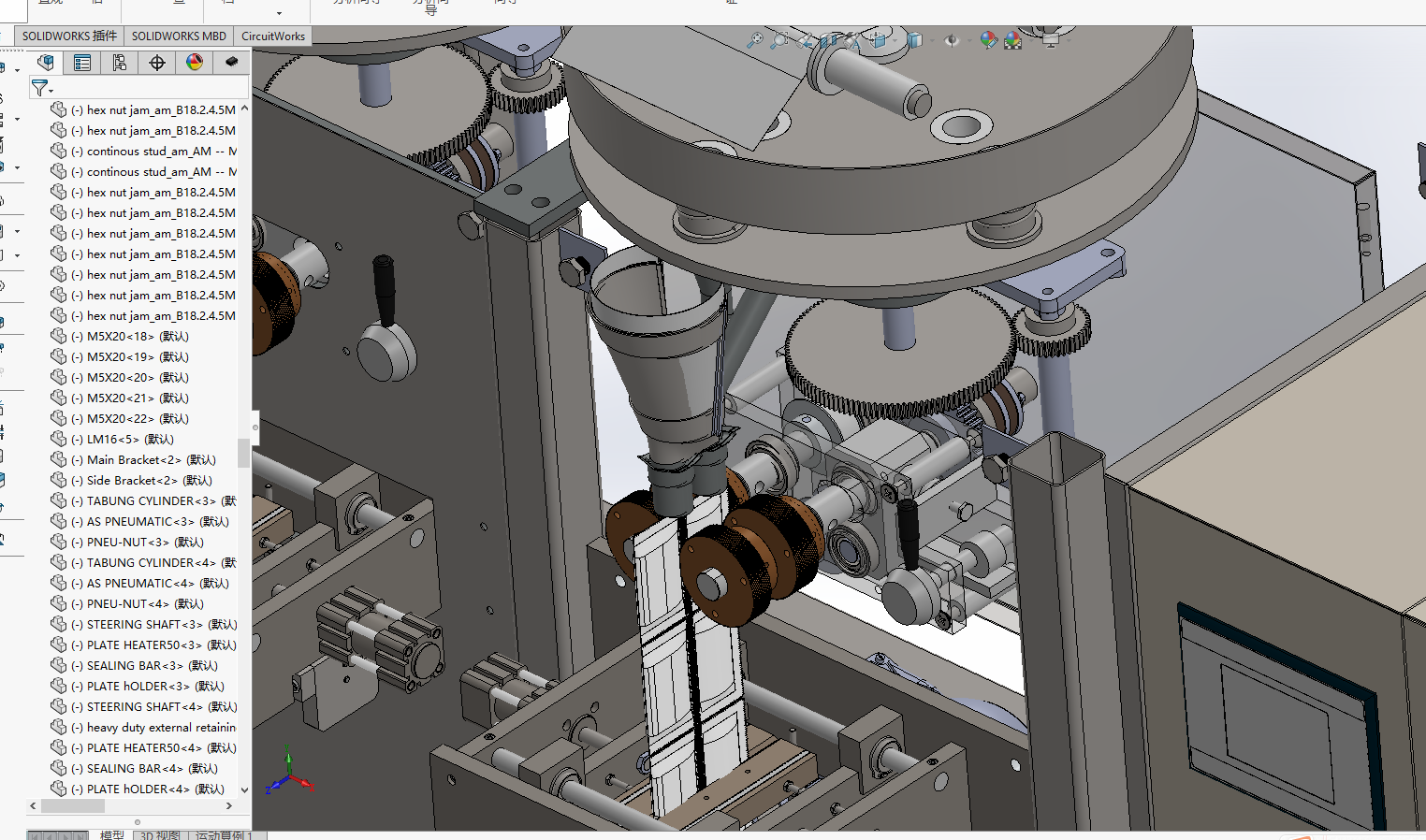Image resolution: width=1426 pixels, height=840 pixels.
Task: Open the PropertyManager tab icon
Action: (x=82, y=63)
